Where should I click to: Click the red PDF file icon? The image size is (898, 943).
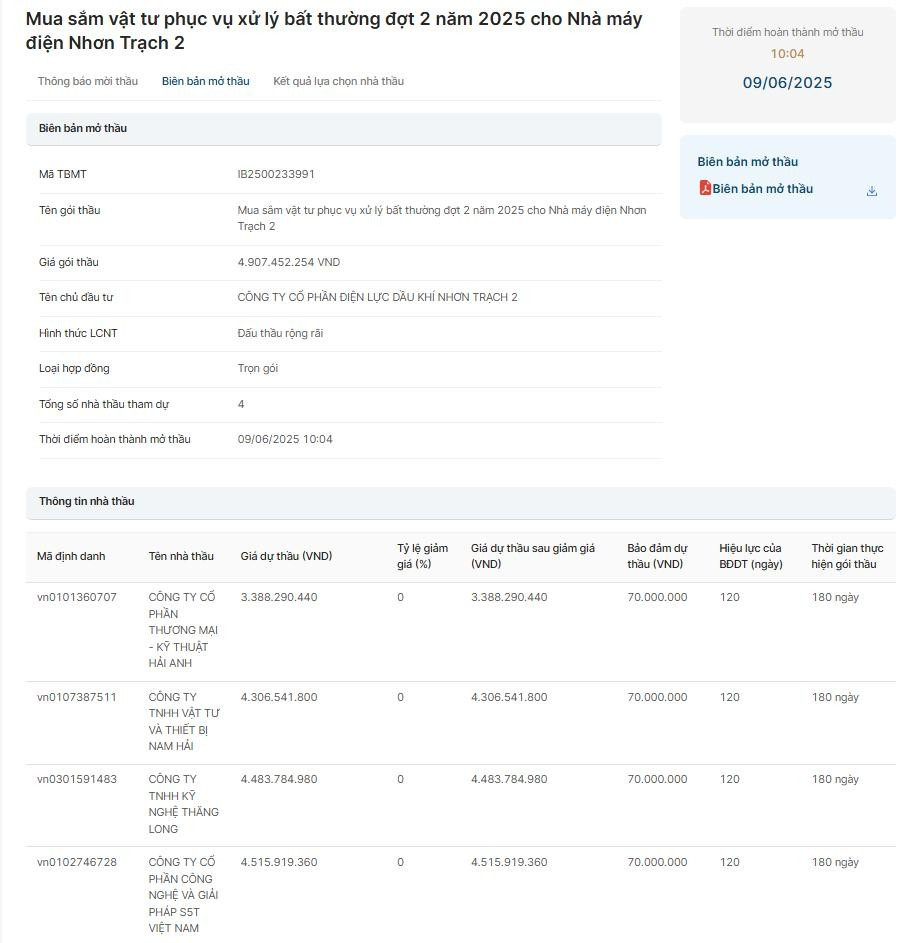click(704, 188)
